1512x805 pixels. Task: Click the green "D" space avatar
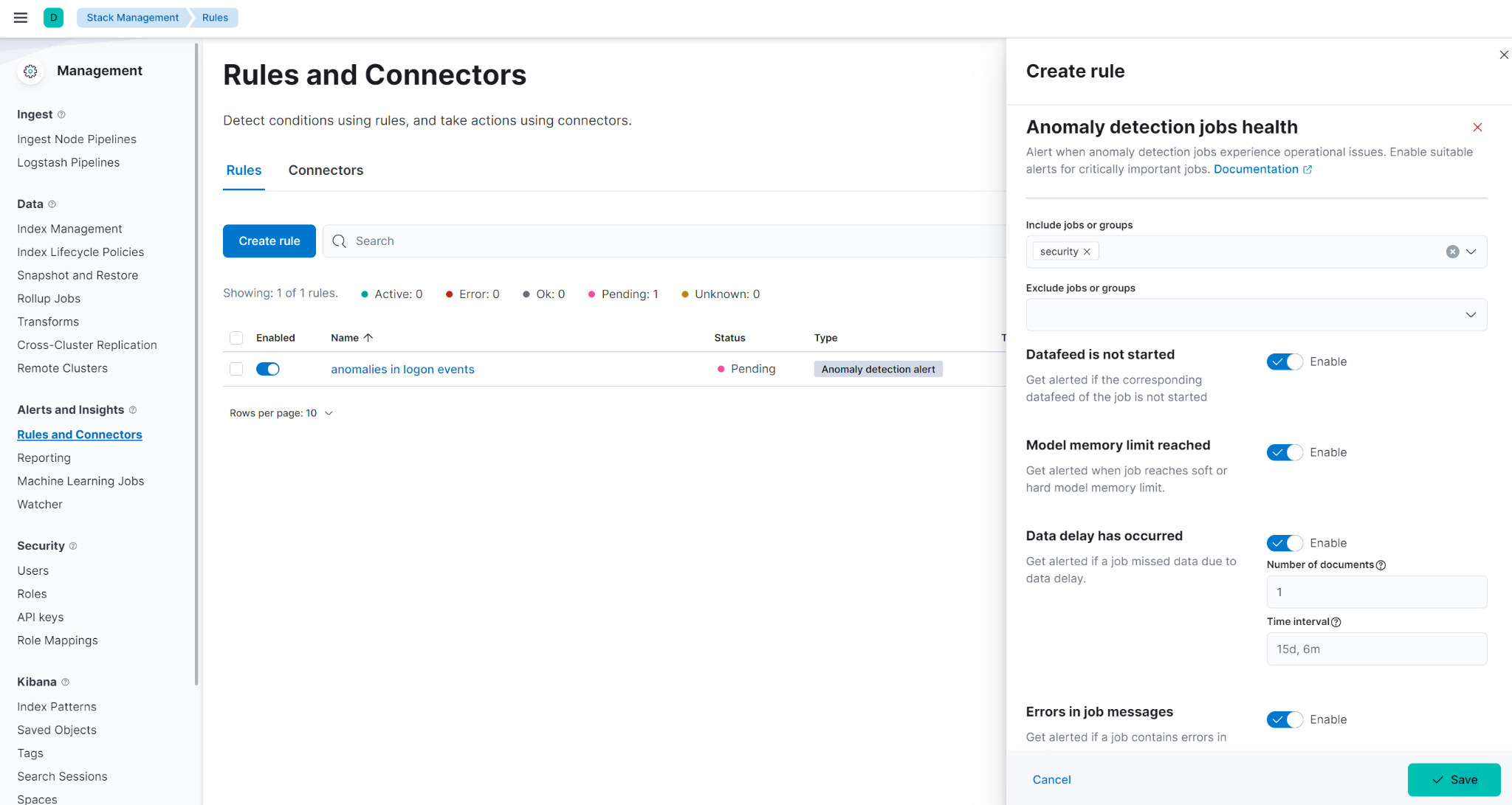[53, 17]
